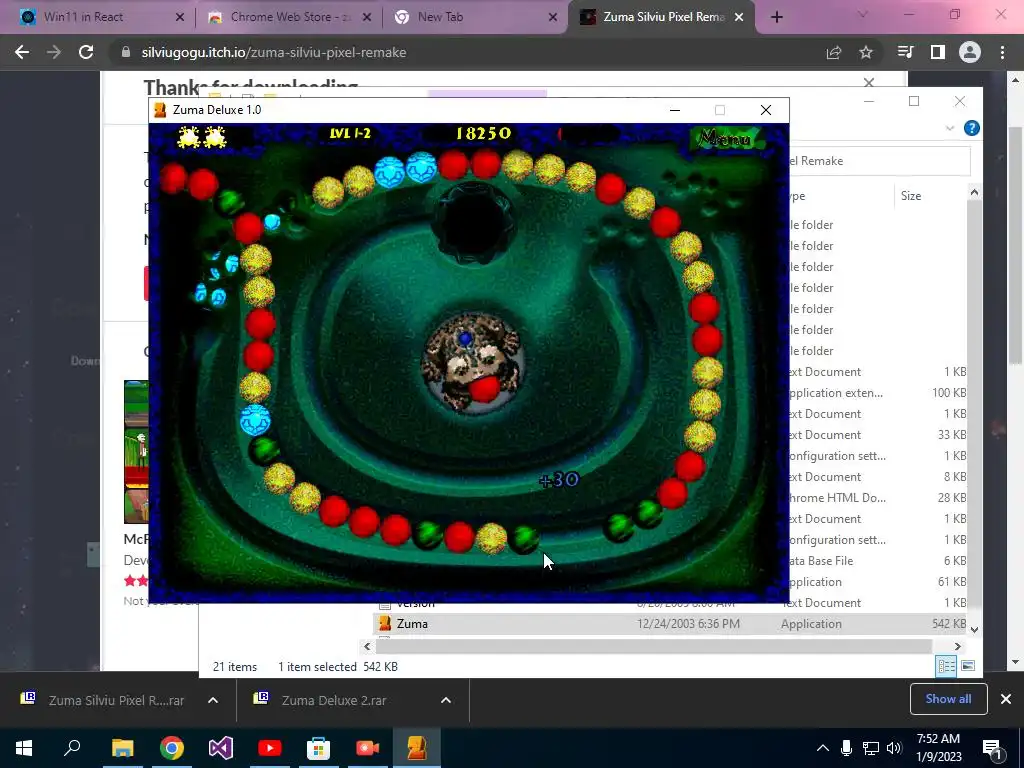This screenshot has width=1024, height=768.
Task: Open the notification center icon
Action: click(991, 748)
